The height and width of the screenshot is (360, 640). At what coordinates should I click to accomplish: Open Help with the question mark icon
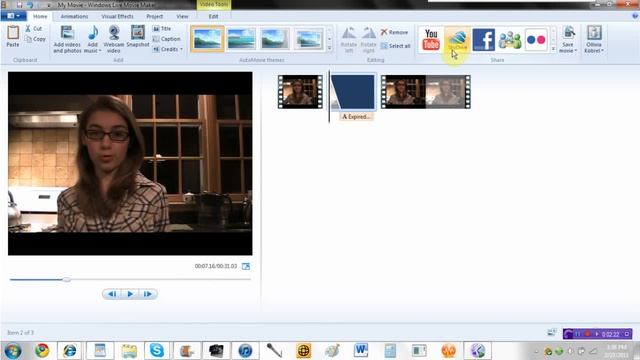point(635,16)
